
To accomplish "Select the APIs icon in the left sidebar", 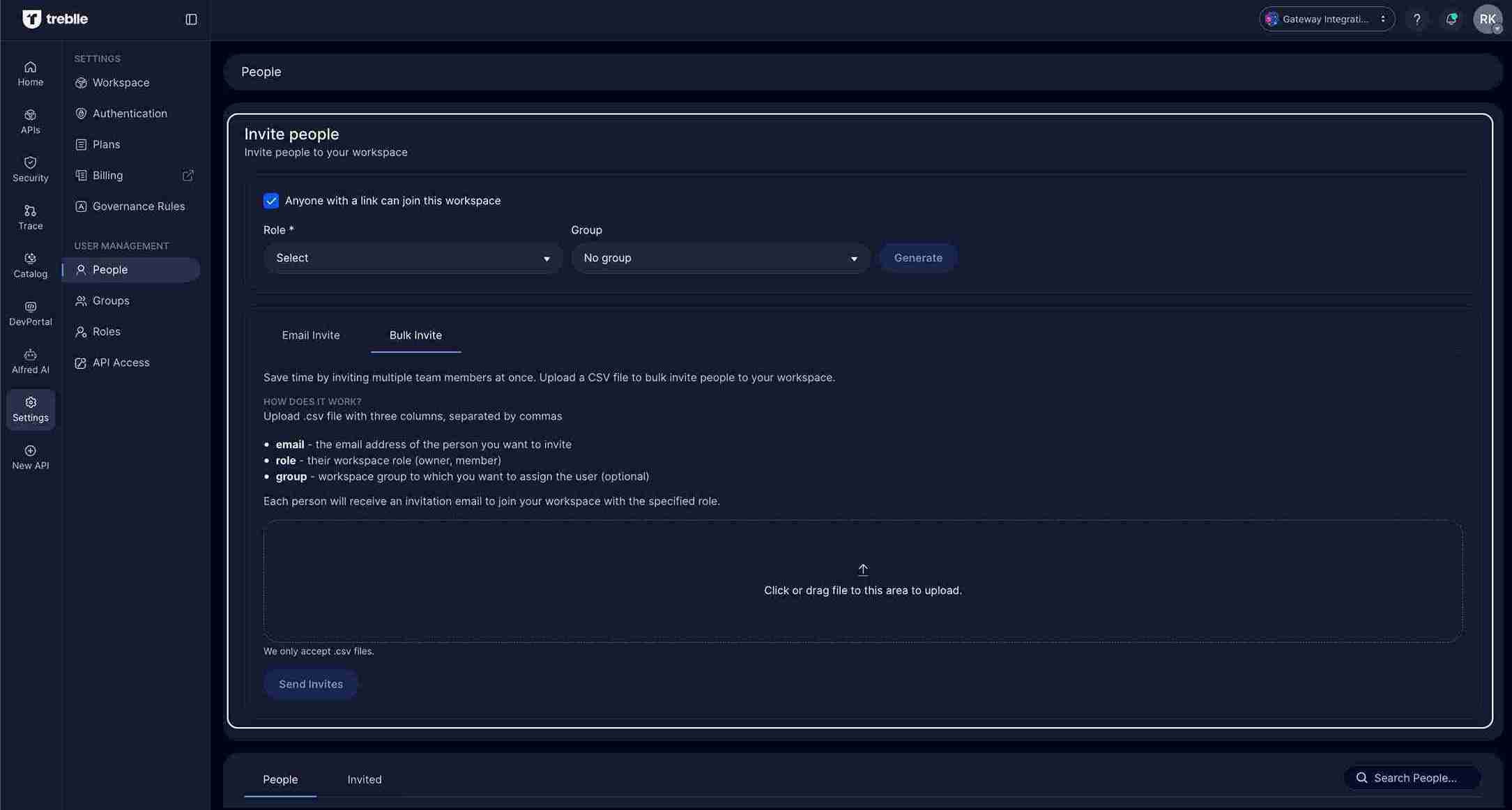I will point(30,121).
